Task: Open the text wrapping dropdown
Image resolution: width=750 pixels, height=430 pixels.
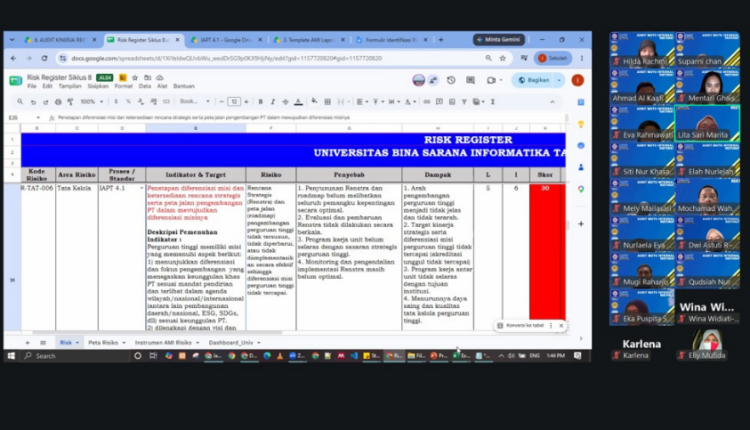Action: pyautogui.click(x=394, y=102)
